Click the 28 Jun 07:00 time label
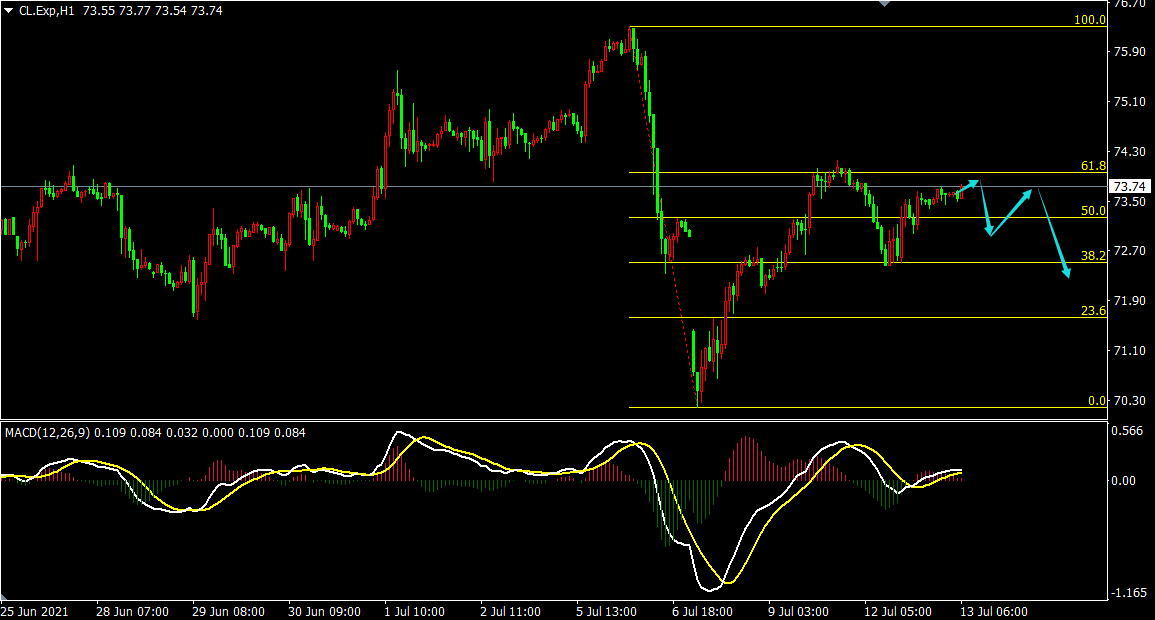Screen dimensions: 1155x620 133,612
